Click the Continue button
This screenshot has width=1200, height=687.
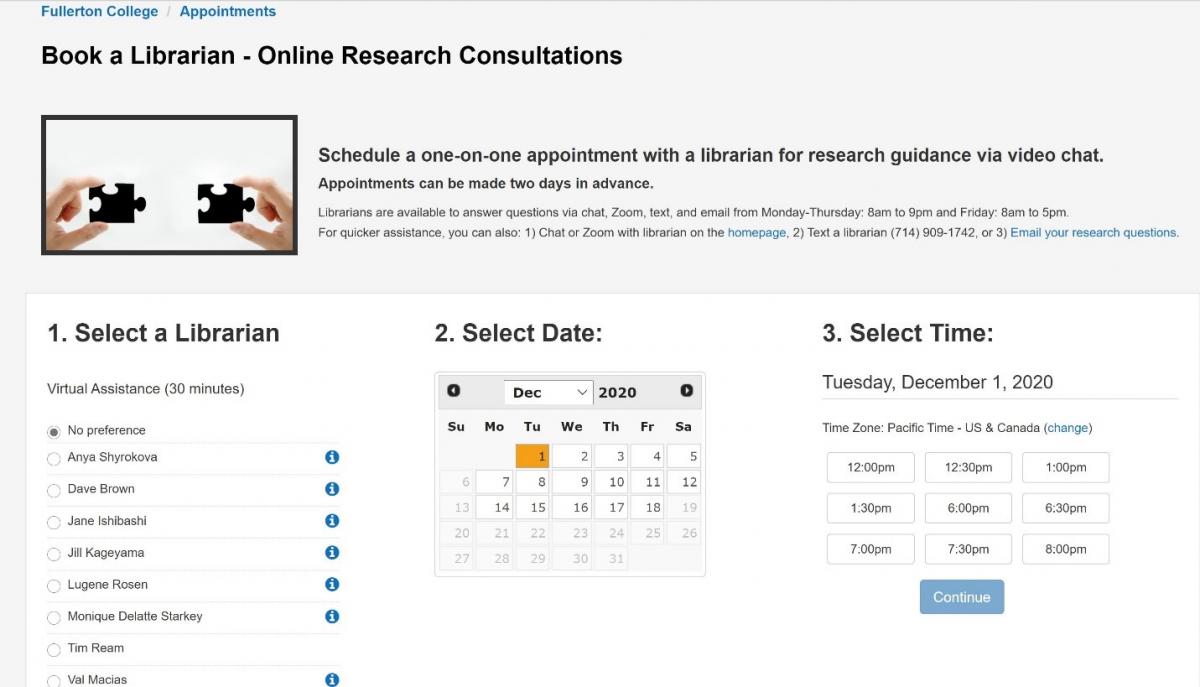pos(962,597)
